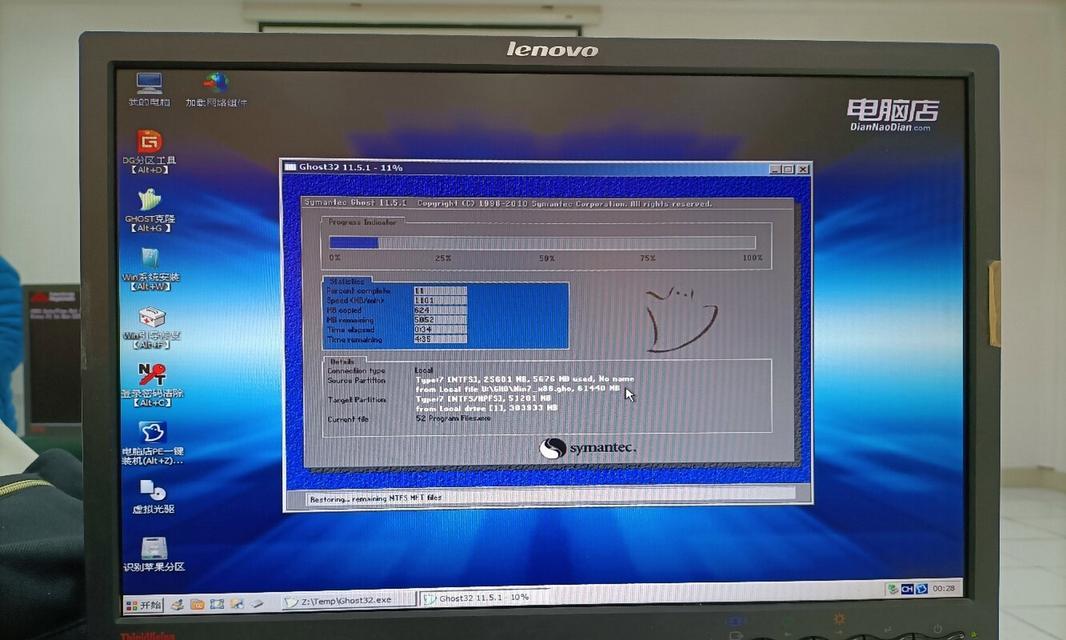
Task: Open the 虚拟光驱 virtual drive icon
Action: click(153, 496)
